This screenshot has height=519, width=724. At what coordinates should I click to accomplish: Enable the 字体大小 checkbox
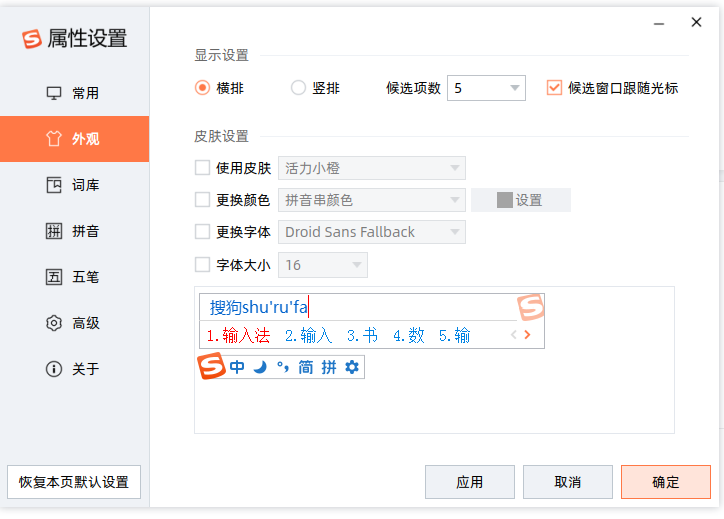click(x=202, y=265)
